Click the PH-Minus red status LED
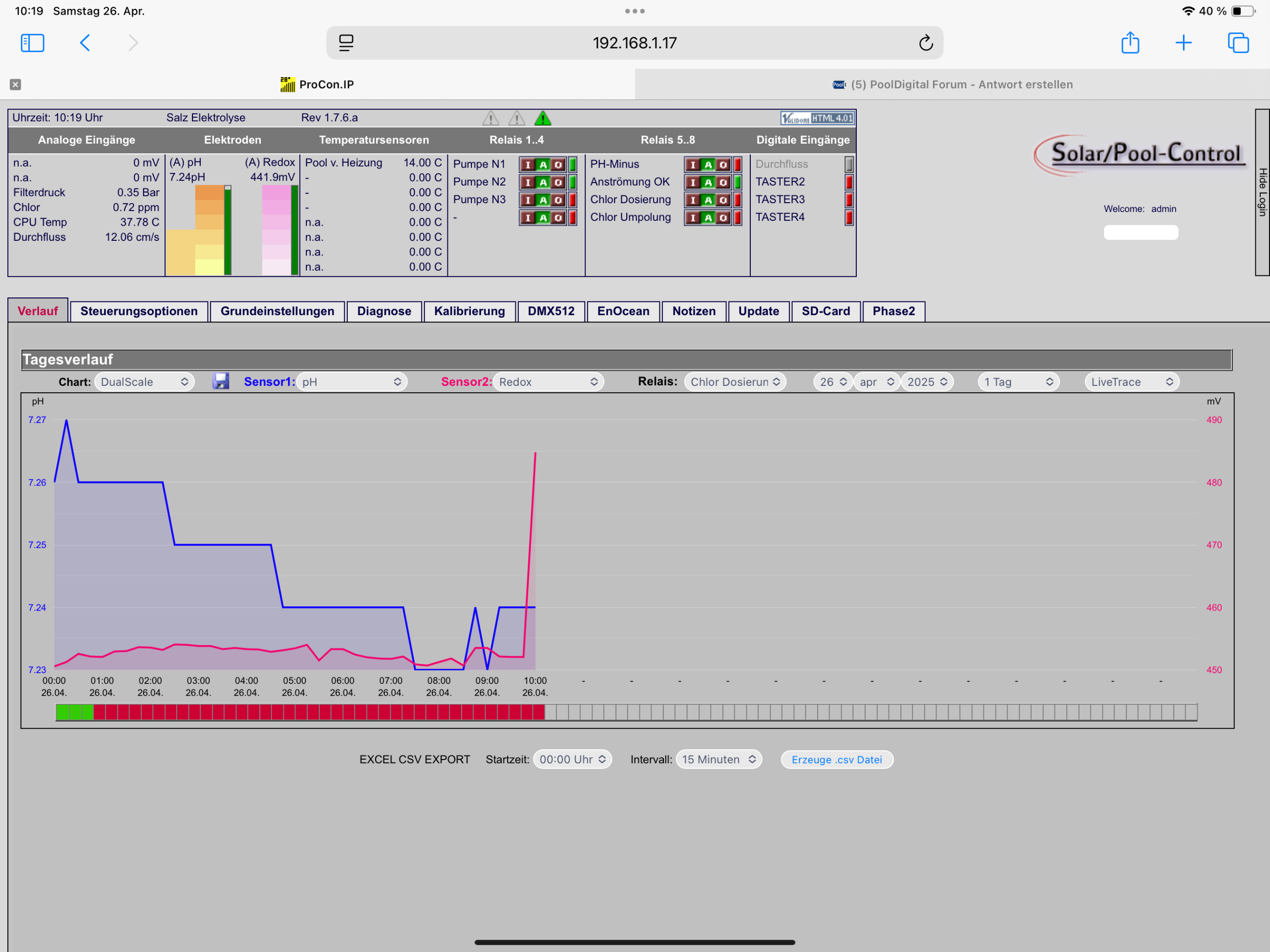The height and width of the screenshot is (952, 1270). click(738, 165)
